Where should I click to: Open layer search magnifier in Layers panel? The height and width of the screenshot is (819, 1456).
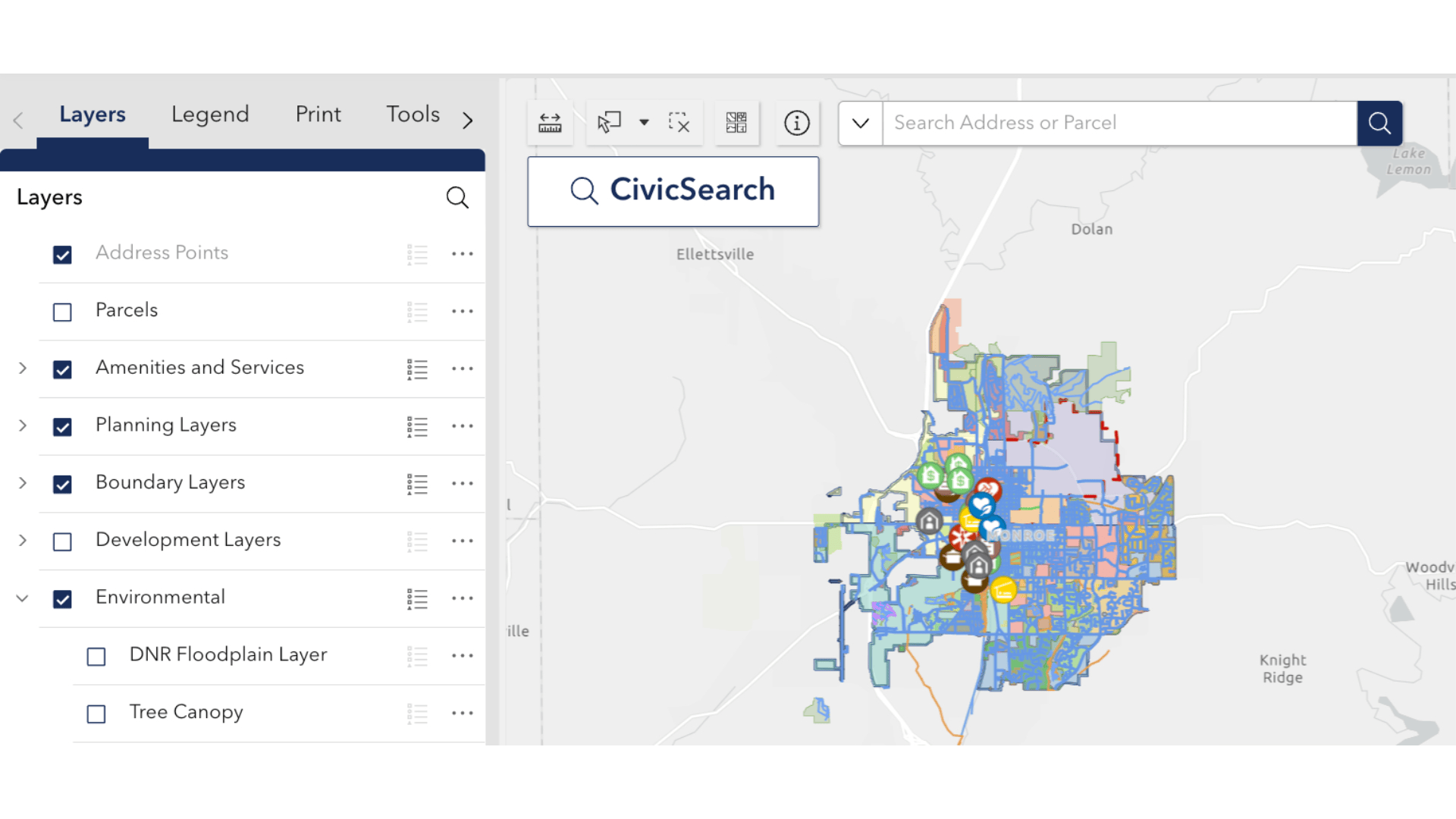click(457, 198)
